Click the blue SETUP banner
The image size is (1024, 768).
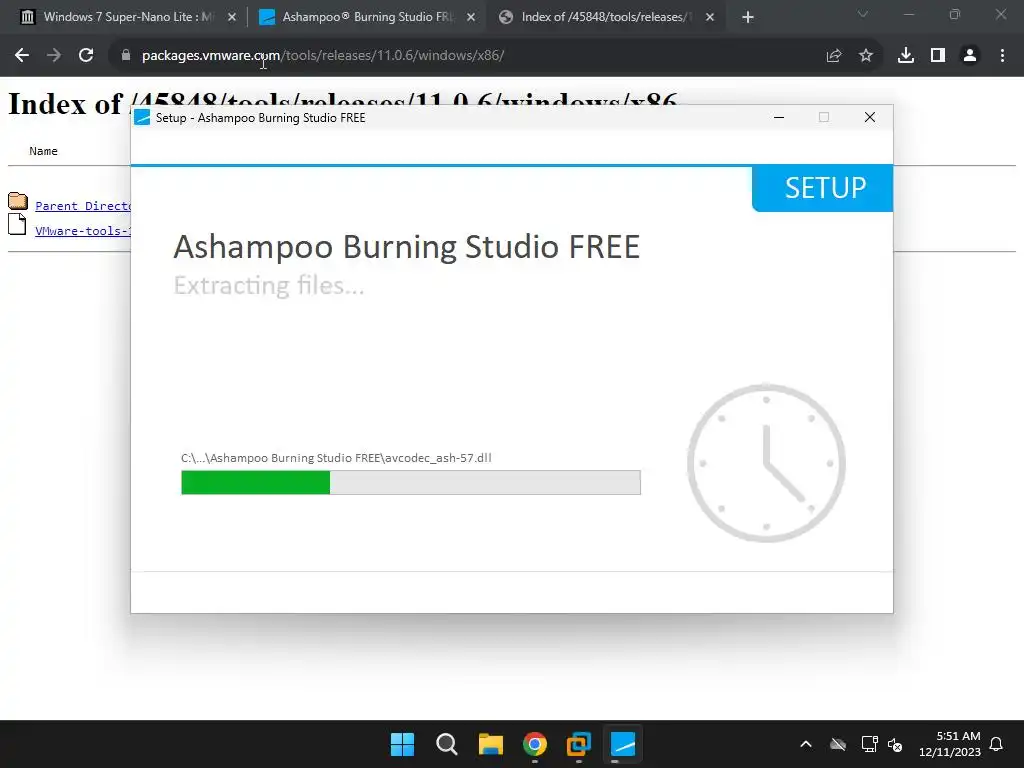[822, 188]
